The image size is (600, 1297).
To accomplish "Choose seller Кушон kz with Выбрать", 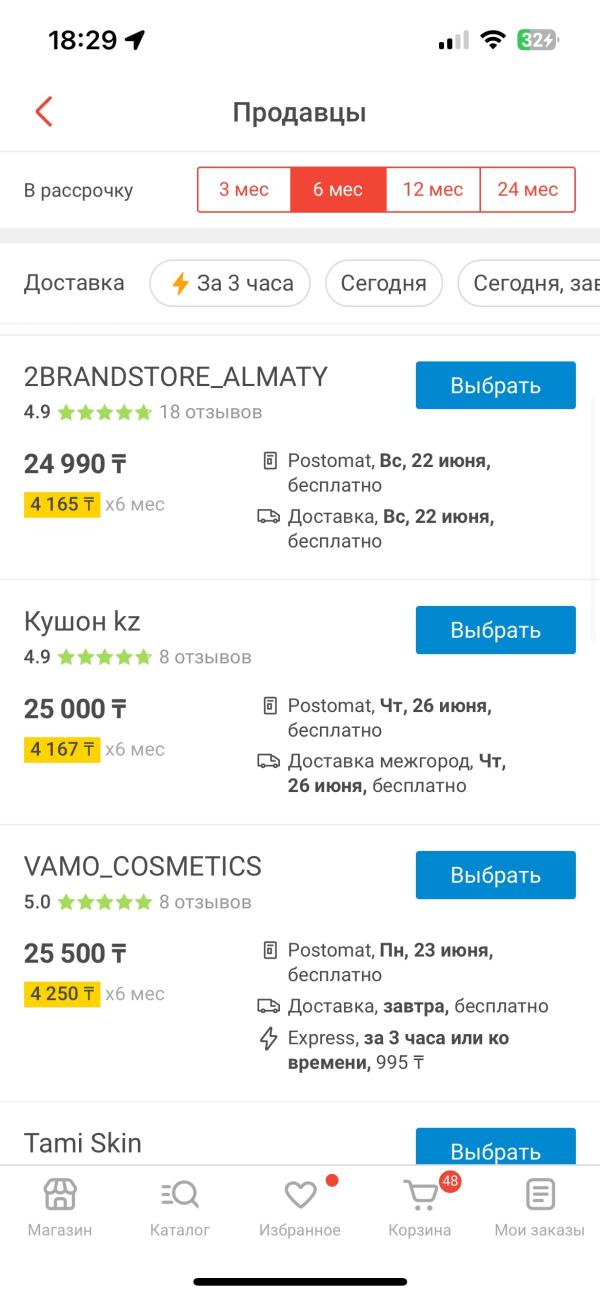I will click(496, 630).
